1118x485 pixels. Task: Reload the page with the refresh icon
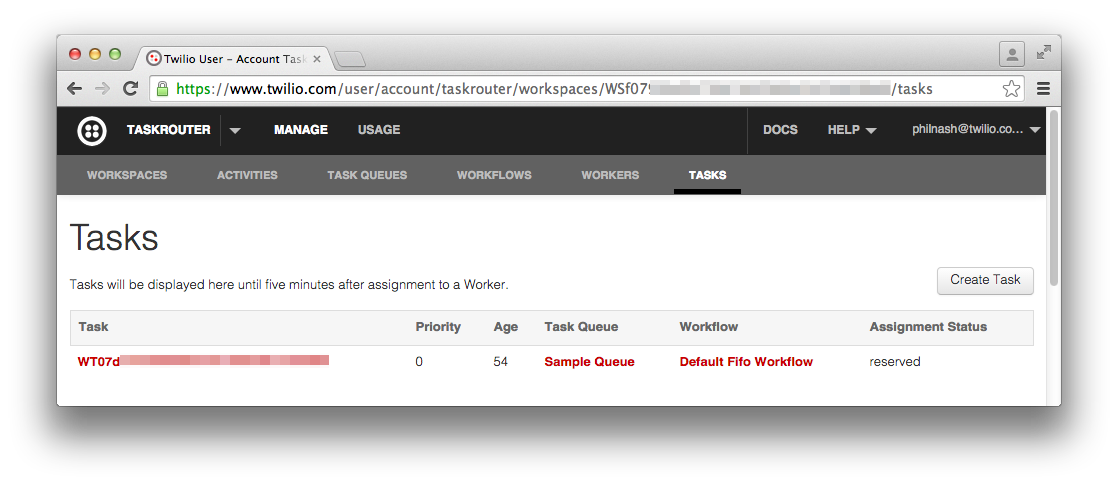[x=130, y=88]
